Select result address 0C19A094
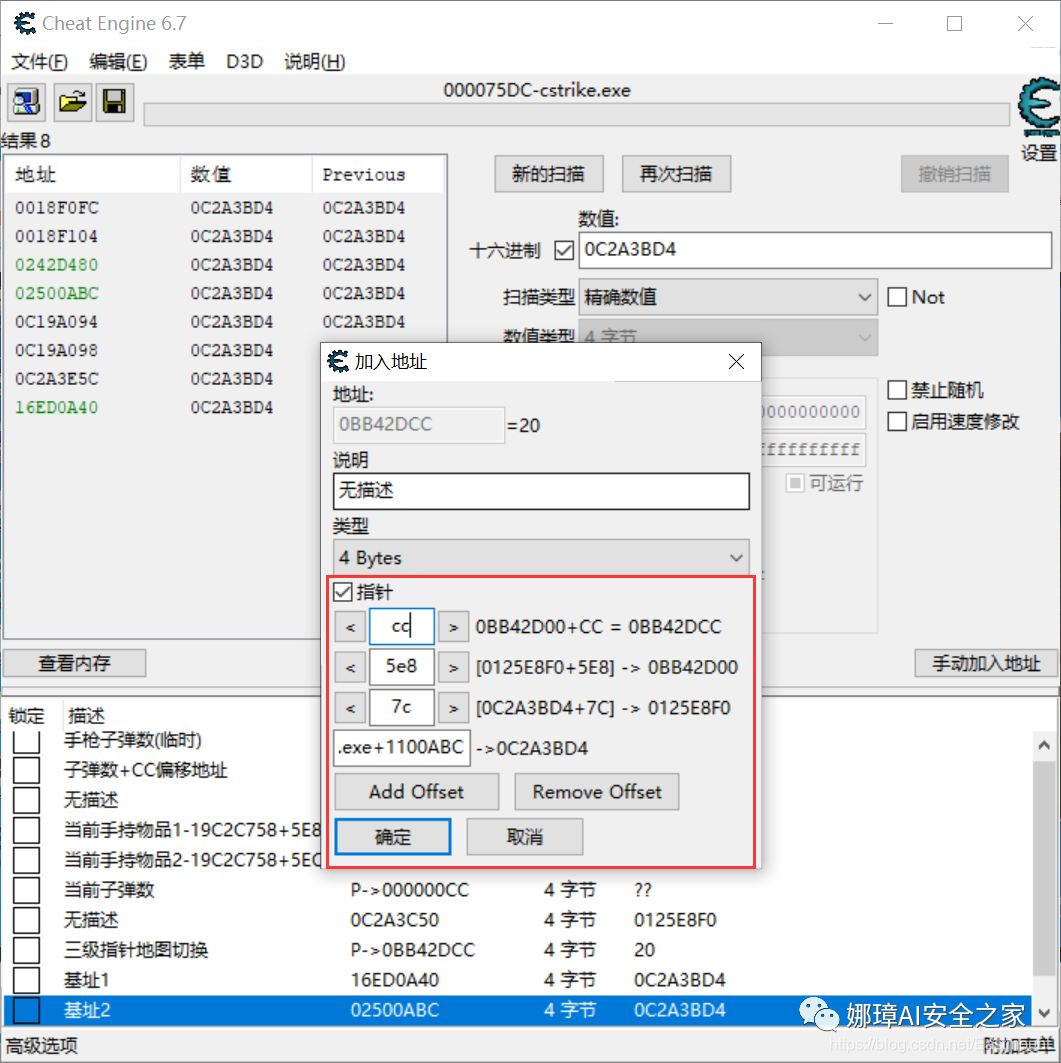The height and width of the screenshot is (1063, 1061). tap(57, 322)
